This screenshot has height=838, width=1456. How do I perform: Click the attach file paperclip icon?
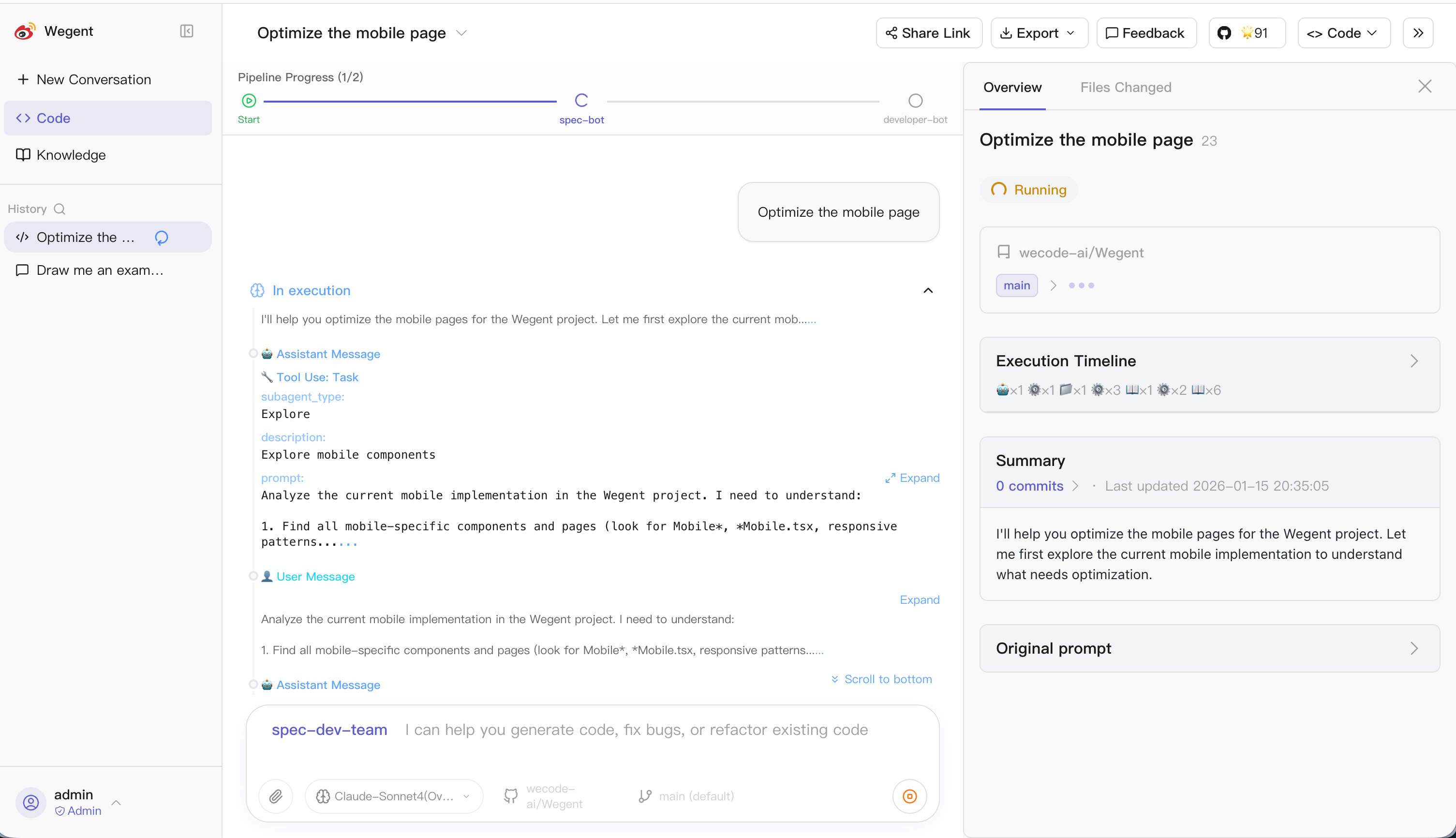pyautogui.click(x=276, y=796)
